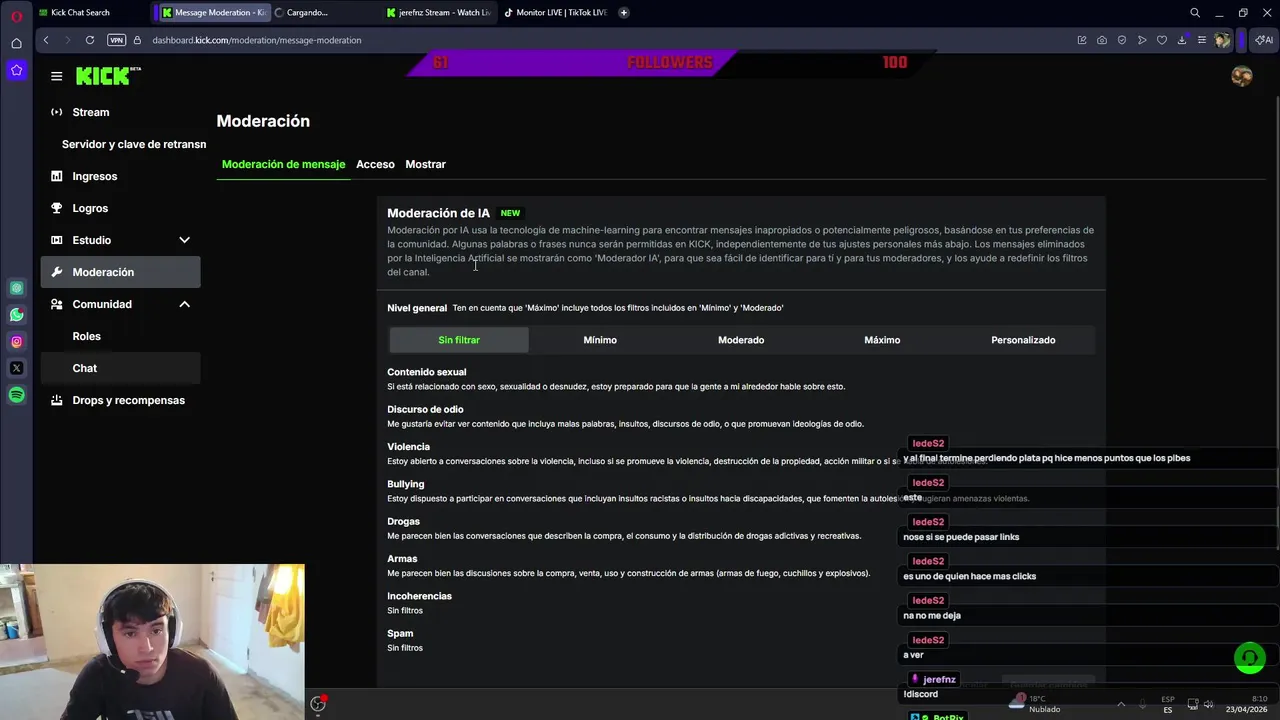Click the Spam category heading
This screenshot has height=720, width=1280.
pos(400,633)
